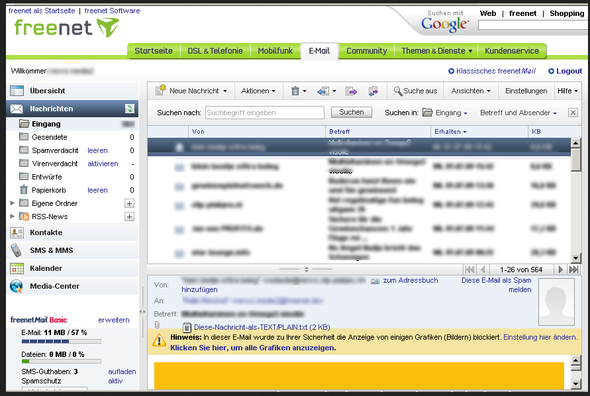
Task: Click leeren next to Papierkorb
Action: click(97, 190)
